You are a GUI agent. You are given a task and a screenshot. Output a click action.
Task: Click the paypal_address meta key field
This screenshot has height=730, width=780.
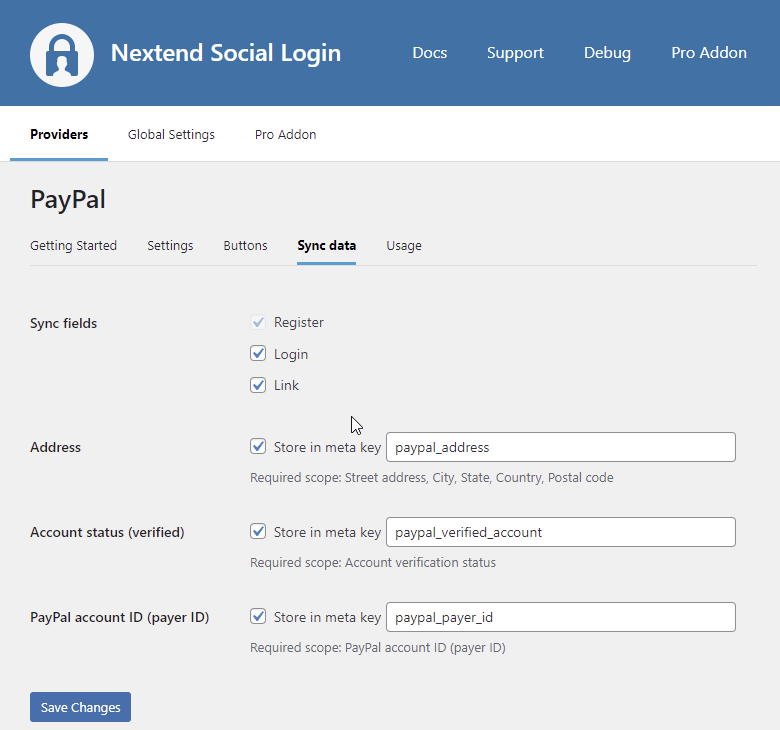pos(560,447)
